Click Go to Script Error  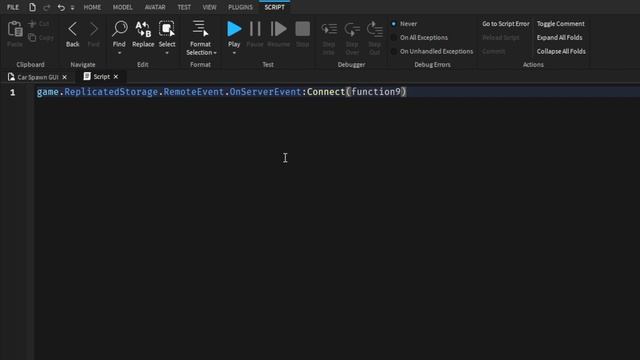506,24
